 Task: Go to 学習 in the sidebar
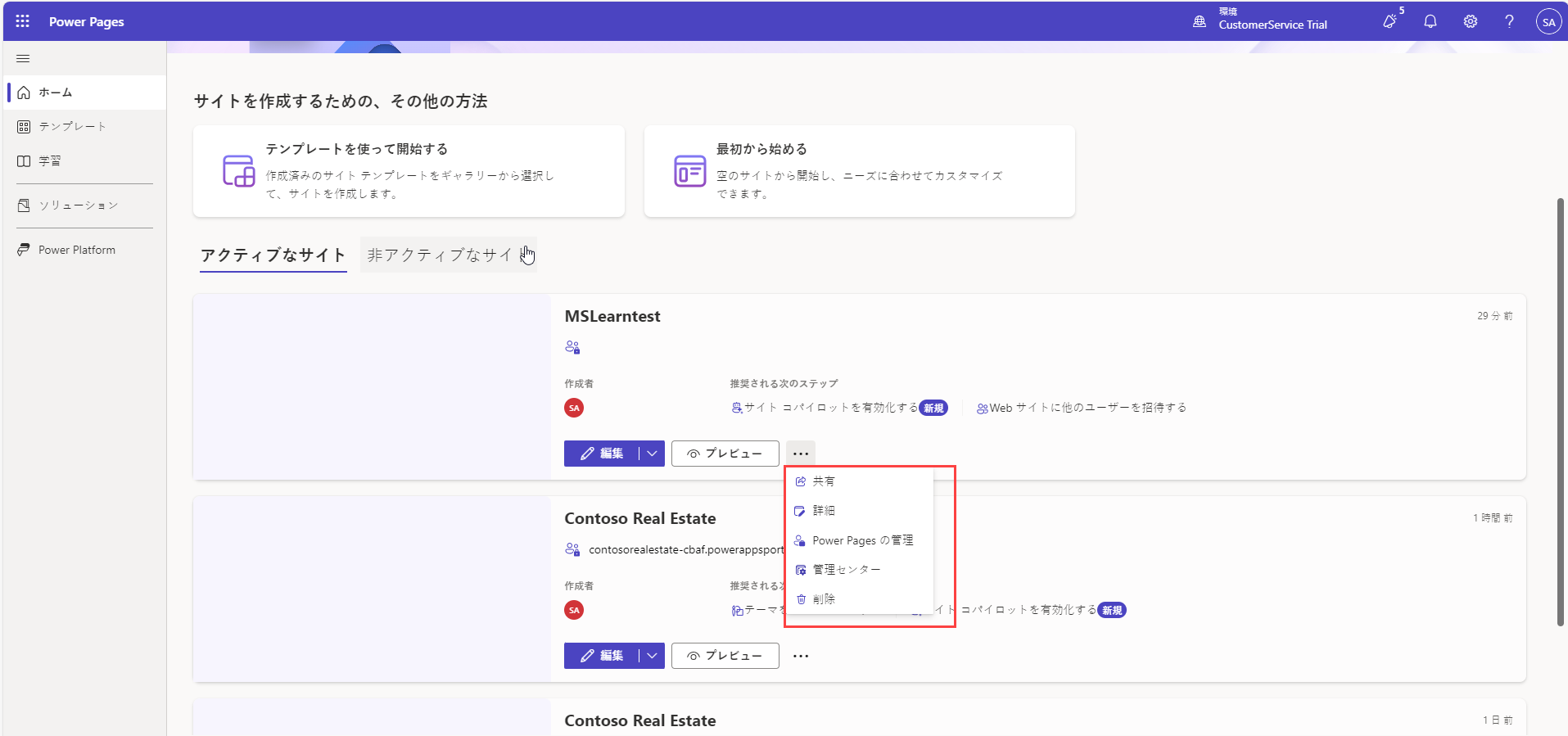[x=86, y=161]
